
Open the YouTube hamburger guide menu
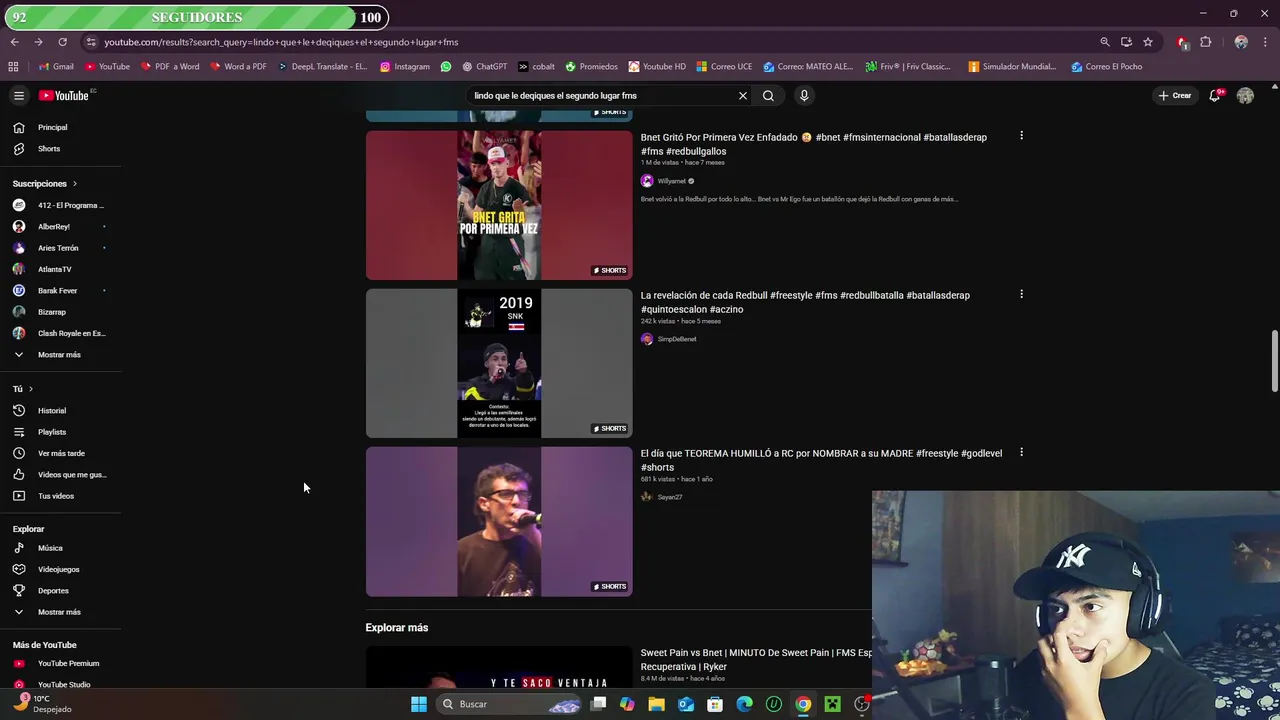point(18,96)
